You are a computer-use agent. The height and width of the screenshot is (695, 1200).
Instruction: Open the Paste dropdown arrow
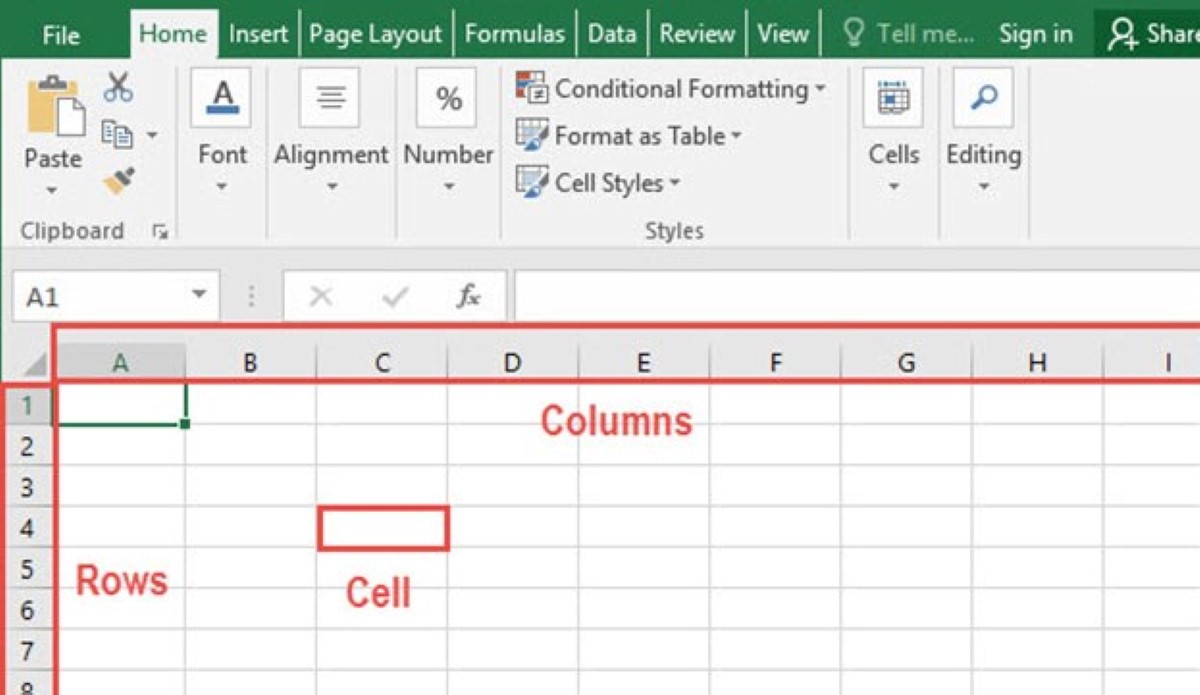[x=52, y=190]
